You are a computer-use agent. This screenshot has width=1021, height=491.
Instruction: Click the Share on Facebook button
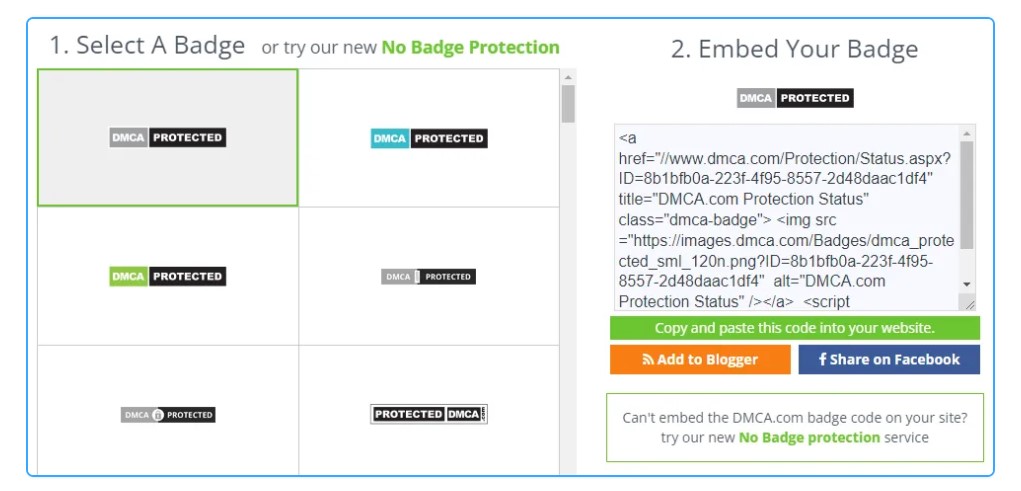pyautogui.click(x=889, y=359)
